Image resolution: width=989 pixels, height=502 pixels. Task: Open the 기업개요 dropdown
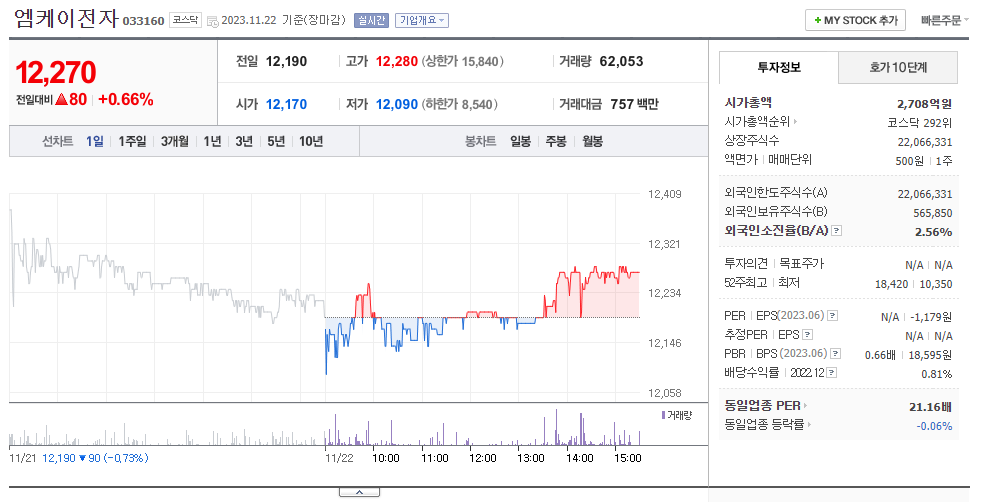coord(422,20)
